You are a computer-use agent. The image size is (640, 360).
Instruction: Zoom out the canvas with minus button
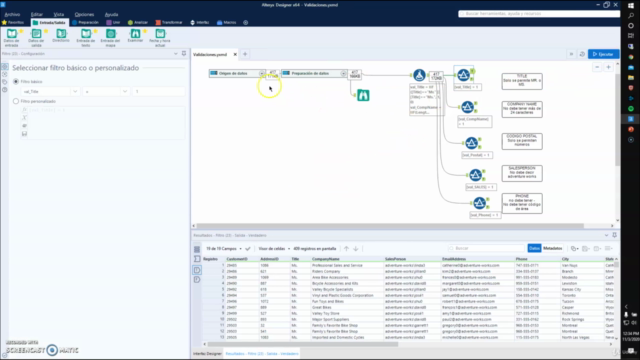coord(597,67)
